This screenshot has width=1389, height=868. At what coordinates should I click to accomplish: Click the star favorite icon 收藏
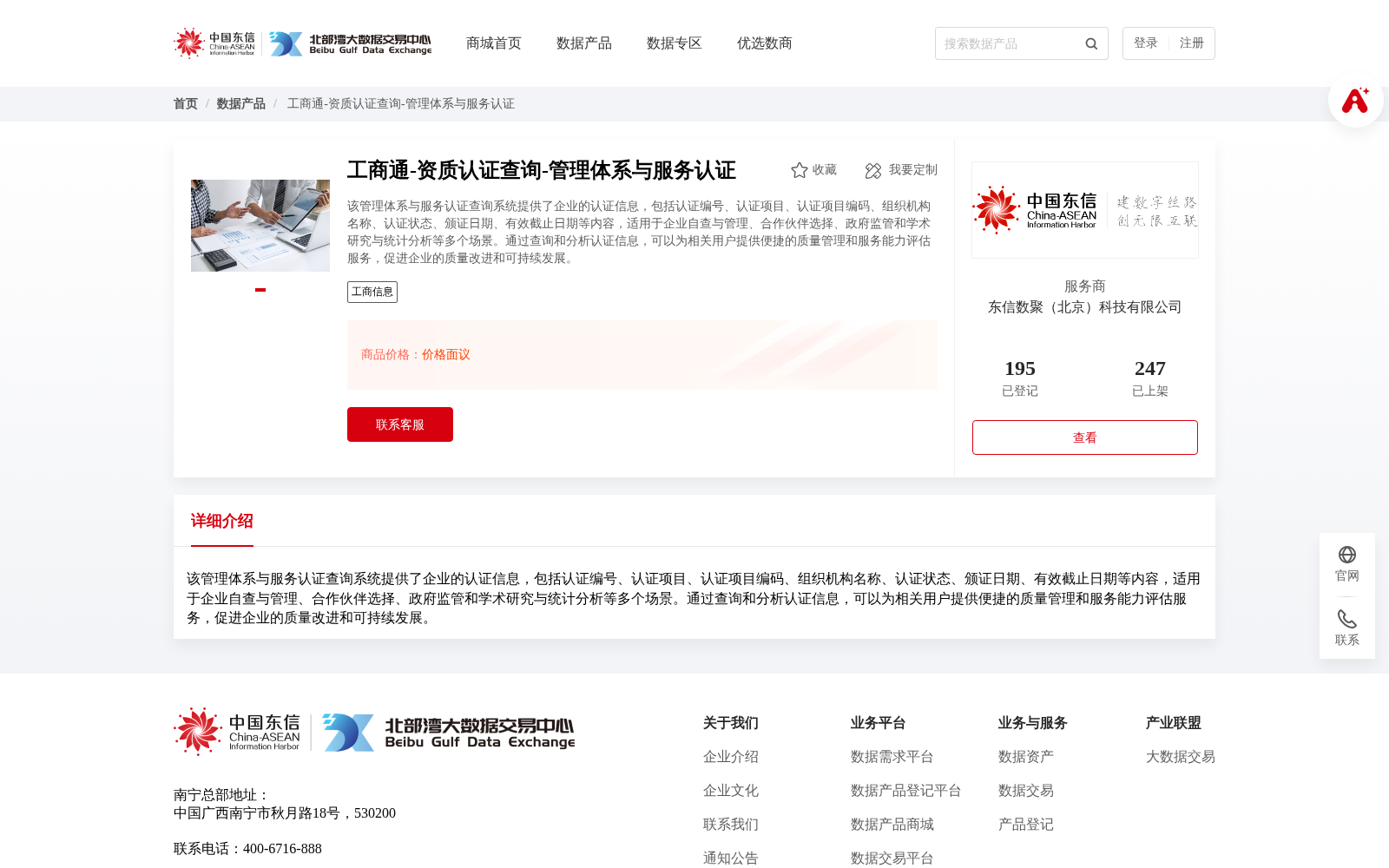pyautogui.click(x=800, y=170)
